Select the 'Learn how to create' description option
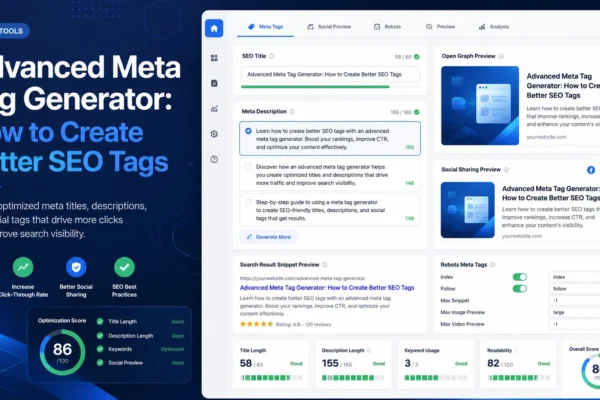This screenshot has height=400, width=600. point(330,139)
